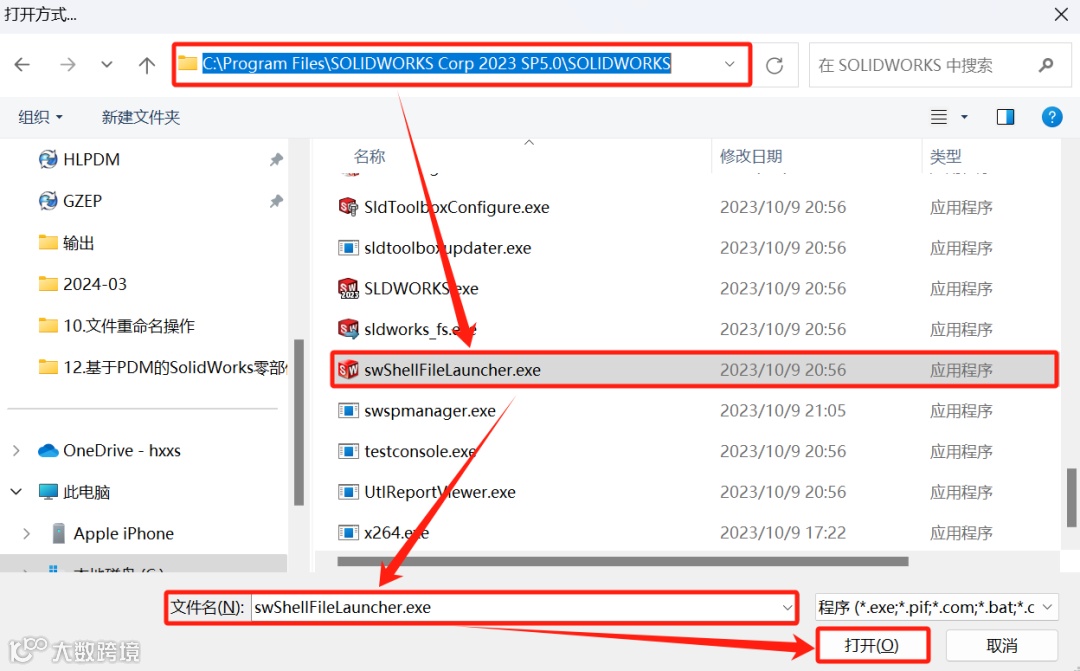Screen dimensions: 1080x671
Task: Select sldtoolboxupdater.exe file icon
Action: [x=348, y=247]
